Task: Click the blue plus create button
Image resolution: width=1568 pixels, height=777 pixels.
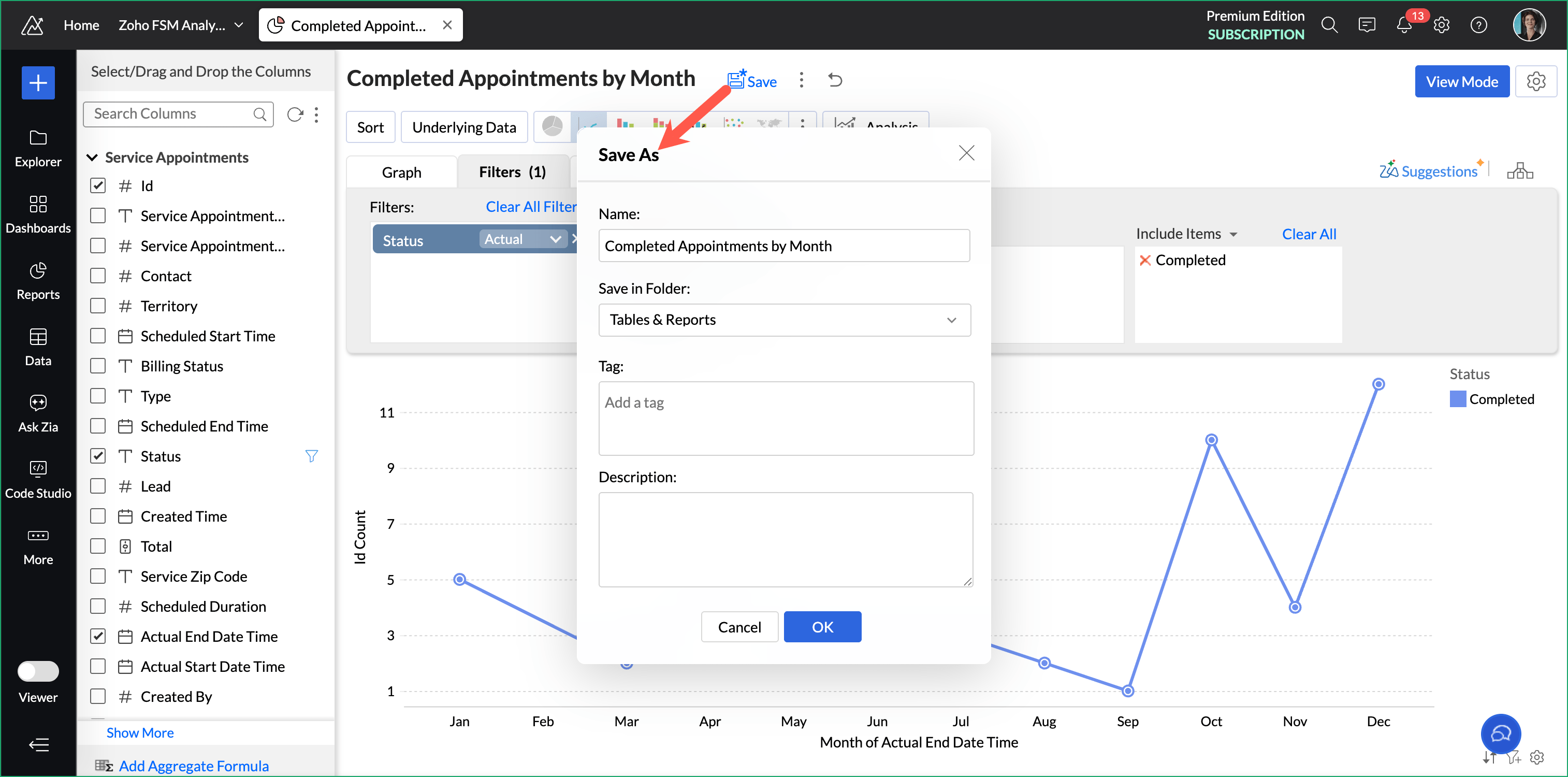Action: [38, 82]
